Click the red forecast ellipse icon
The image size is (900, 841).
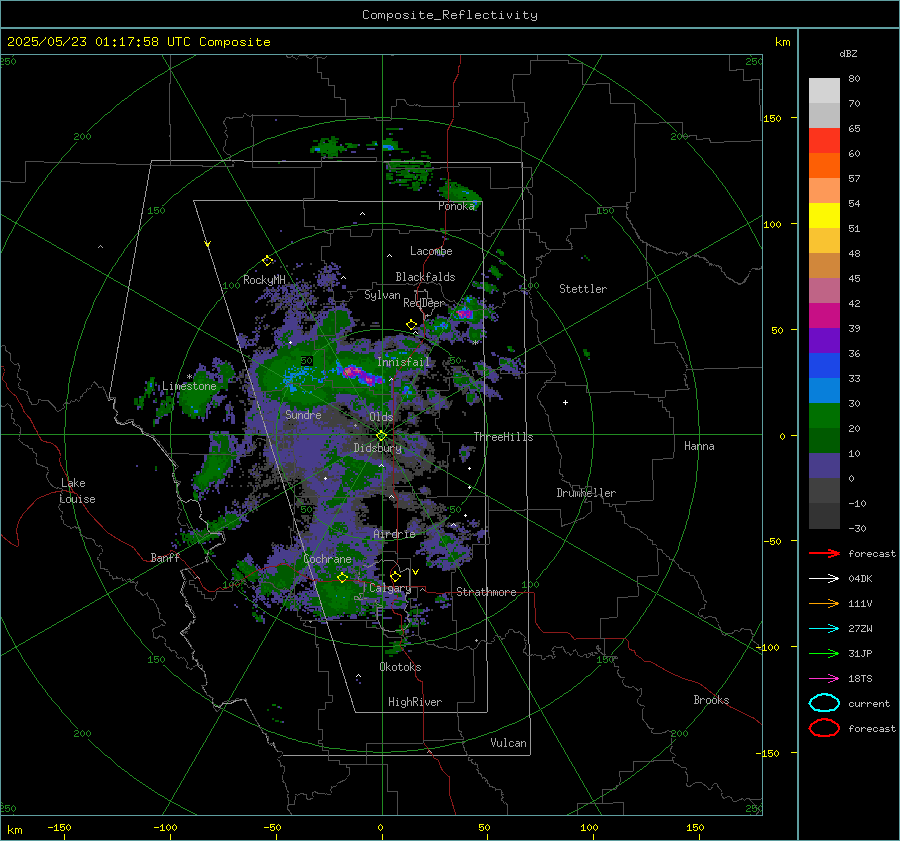pos(824,728)
